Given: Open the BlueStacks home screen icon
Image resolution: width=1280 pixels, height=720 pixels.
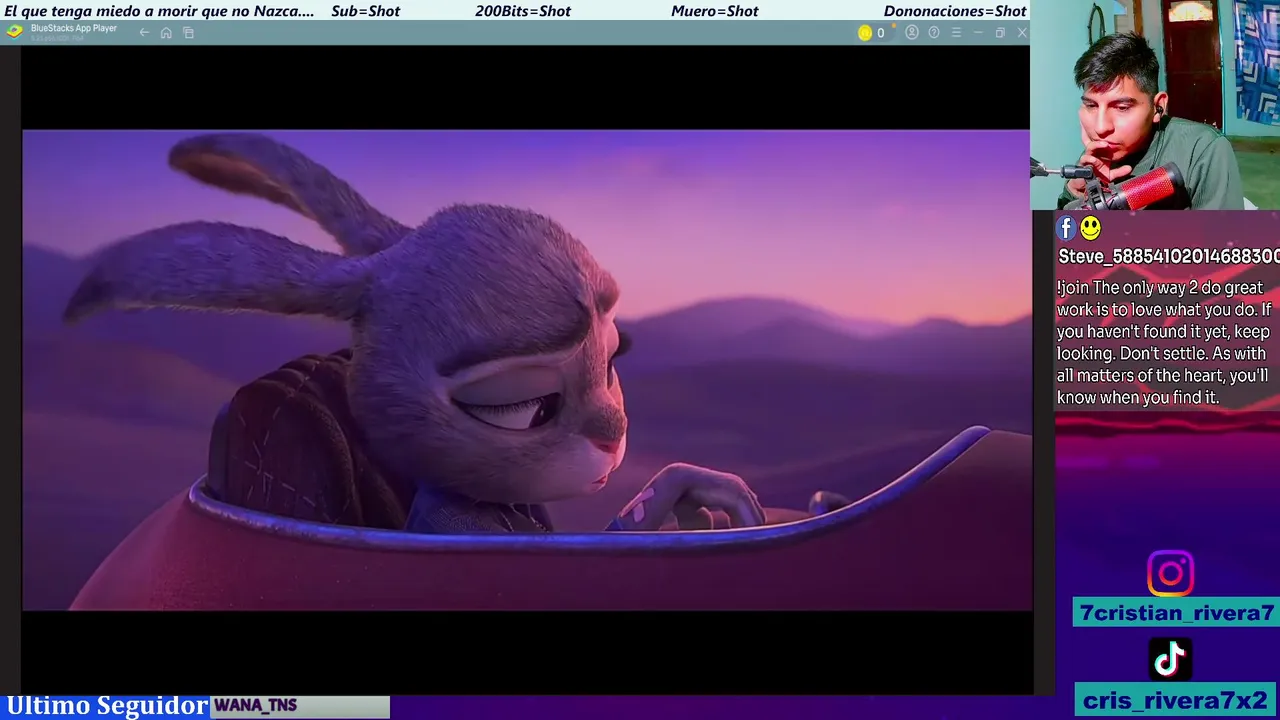Looking at the screenshot, I should [166, 33].
